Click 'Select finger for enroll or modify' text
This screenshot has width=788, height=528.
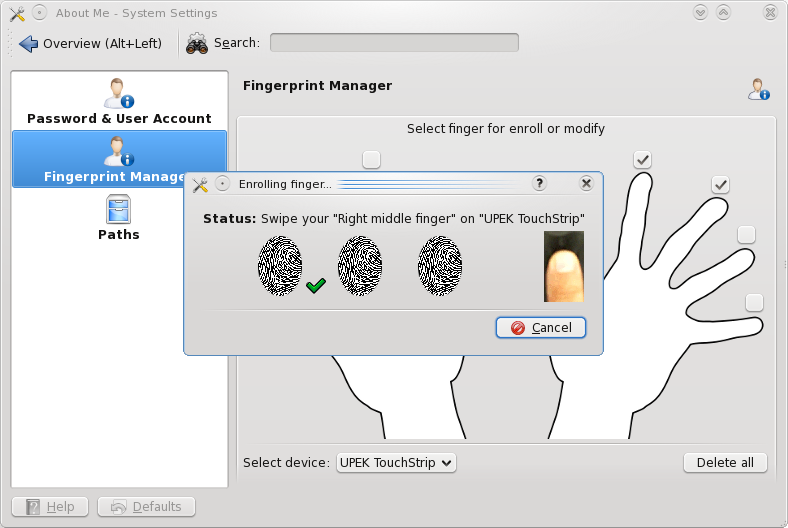(x=506, y=129)
